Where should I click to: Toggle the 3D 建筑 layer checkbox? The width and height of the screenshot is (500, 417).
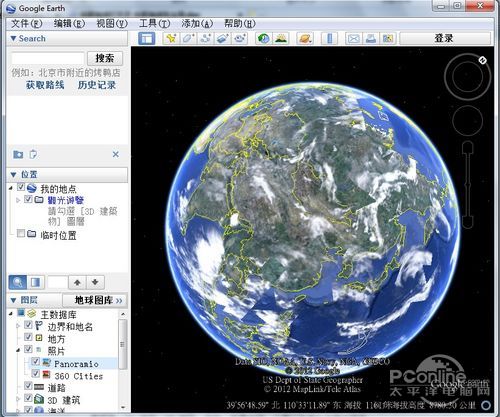(28, 398)
